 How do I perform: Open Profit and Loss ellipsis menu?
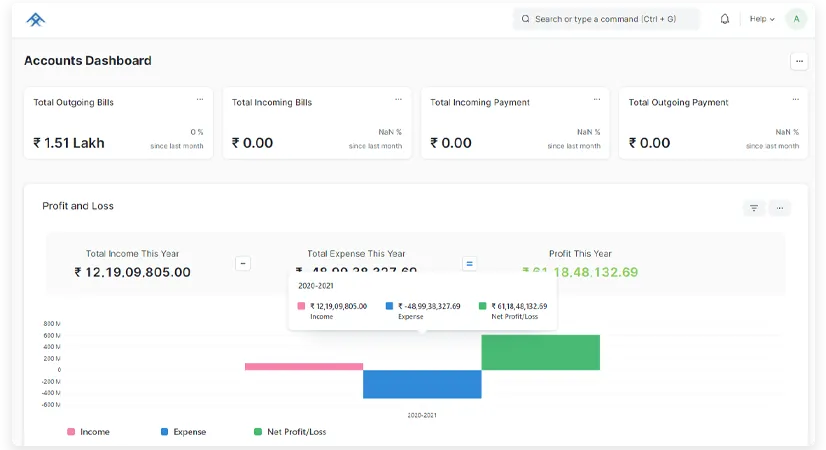[780, 208]
